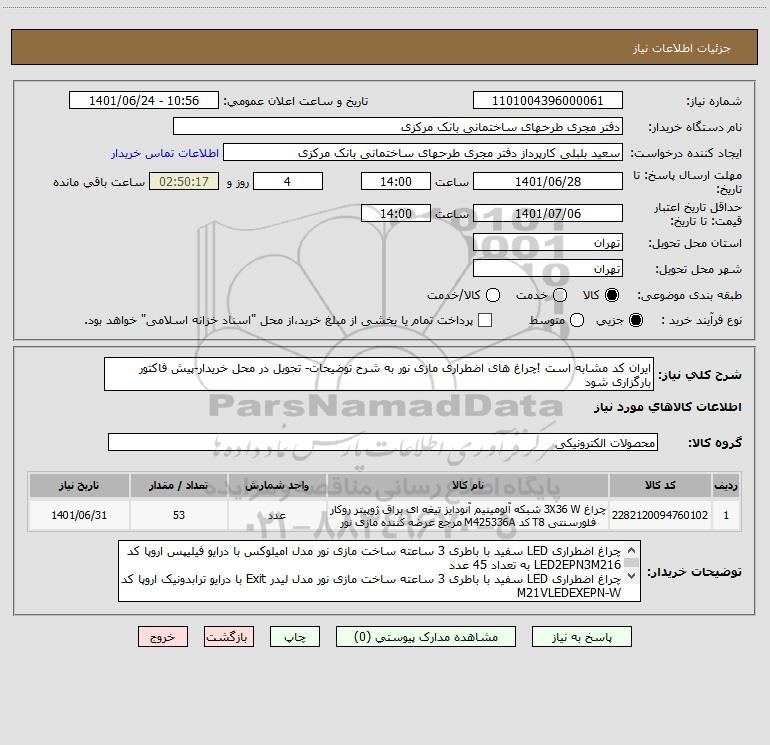Click the بازگشت back button

tap(229, 637)
